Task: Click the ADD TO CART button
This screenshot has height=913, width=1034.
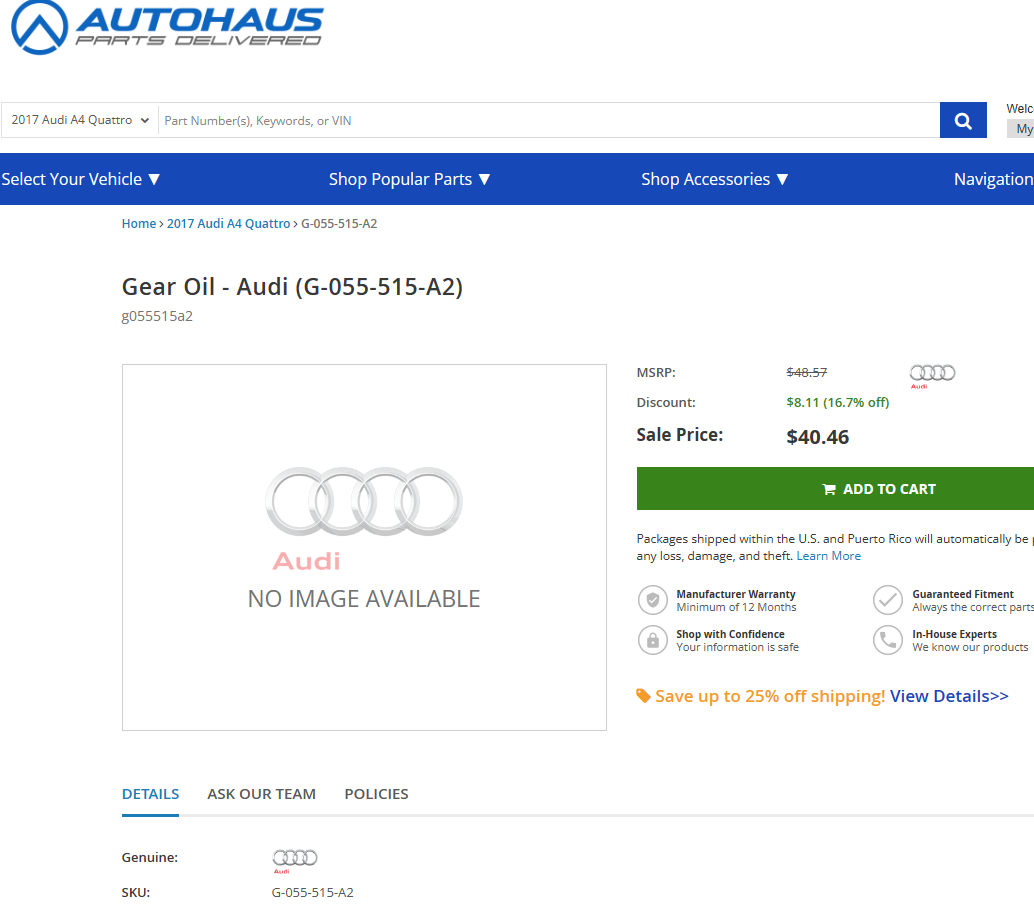Action: 878,489
